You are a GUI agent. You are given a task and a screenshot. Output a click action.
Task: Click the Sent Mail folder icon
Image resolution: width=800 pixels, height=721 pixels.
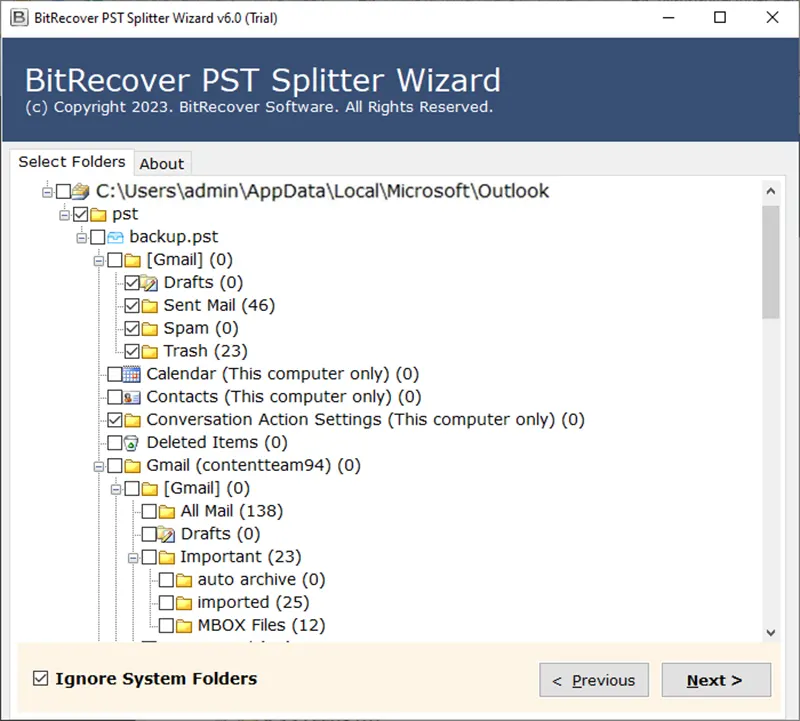coord(150,305)
